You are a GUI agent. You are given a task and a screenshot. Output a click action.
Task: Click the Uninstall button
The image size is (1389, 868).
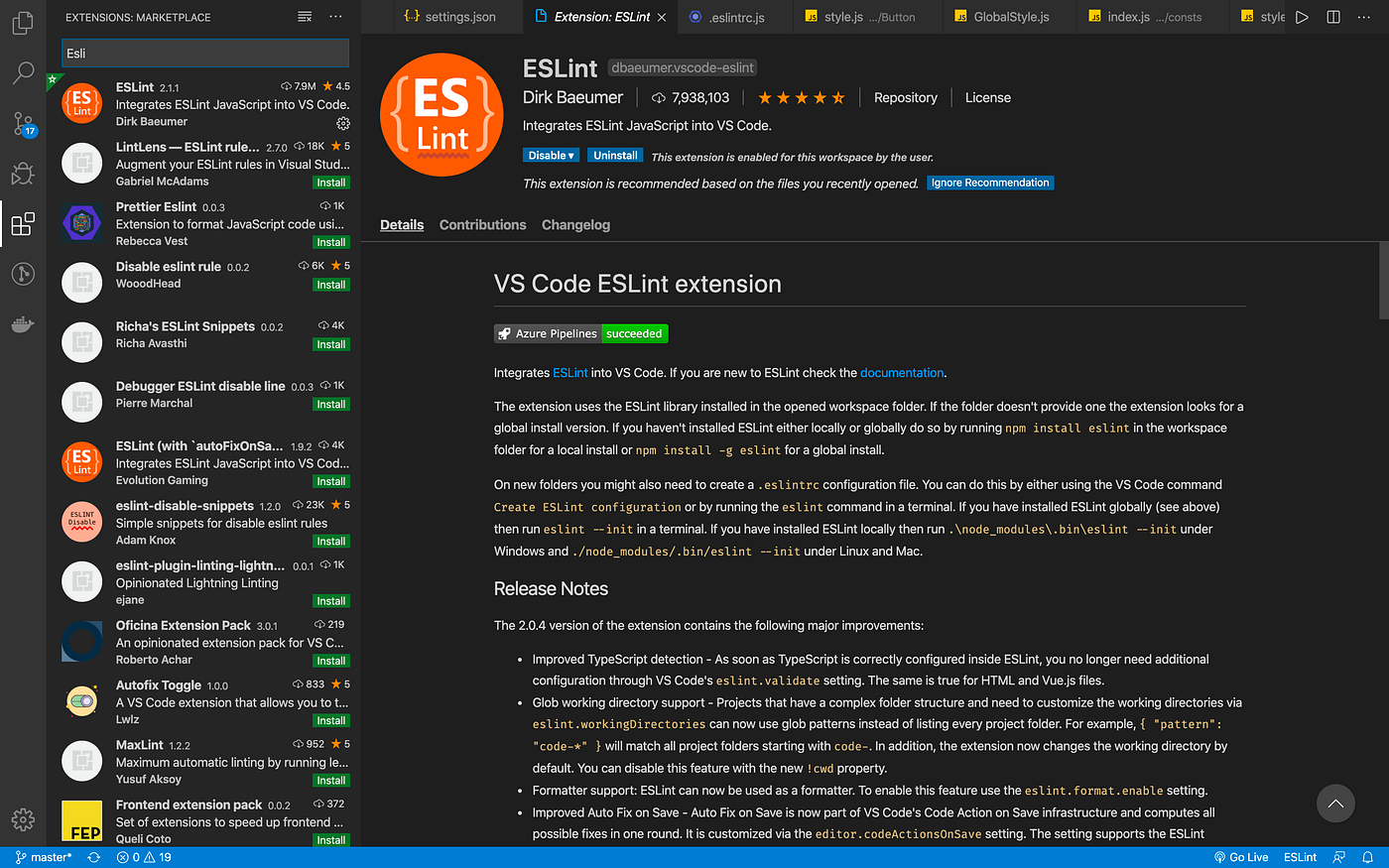pyautogui.click(x=615, y=156)
